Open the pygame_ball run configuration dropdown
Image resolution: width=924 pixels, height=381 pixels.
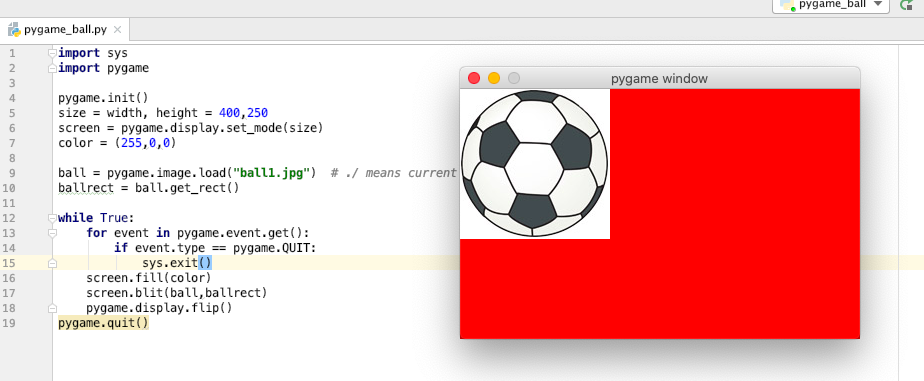point(830,4)
